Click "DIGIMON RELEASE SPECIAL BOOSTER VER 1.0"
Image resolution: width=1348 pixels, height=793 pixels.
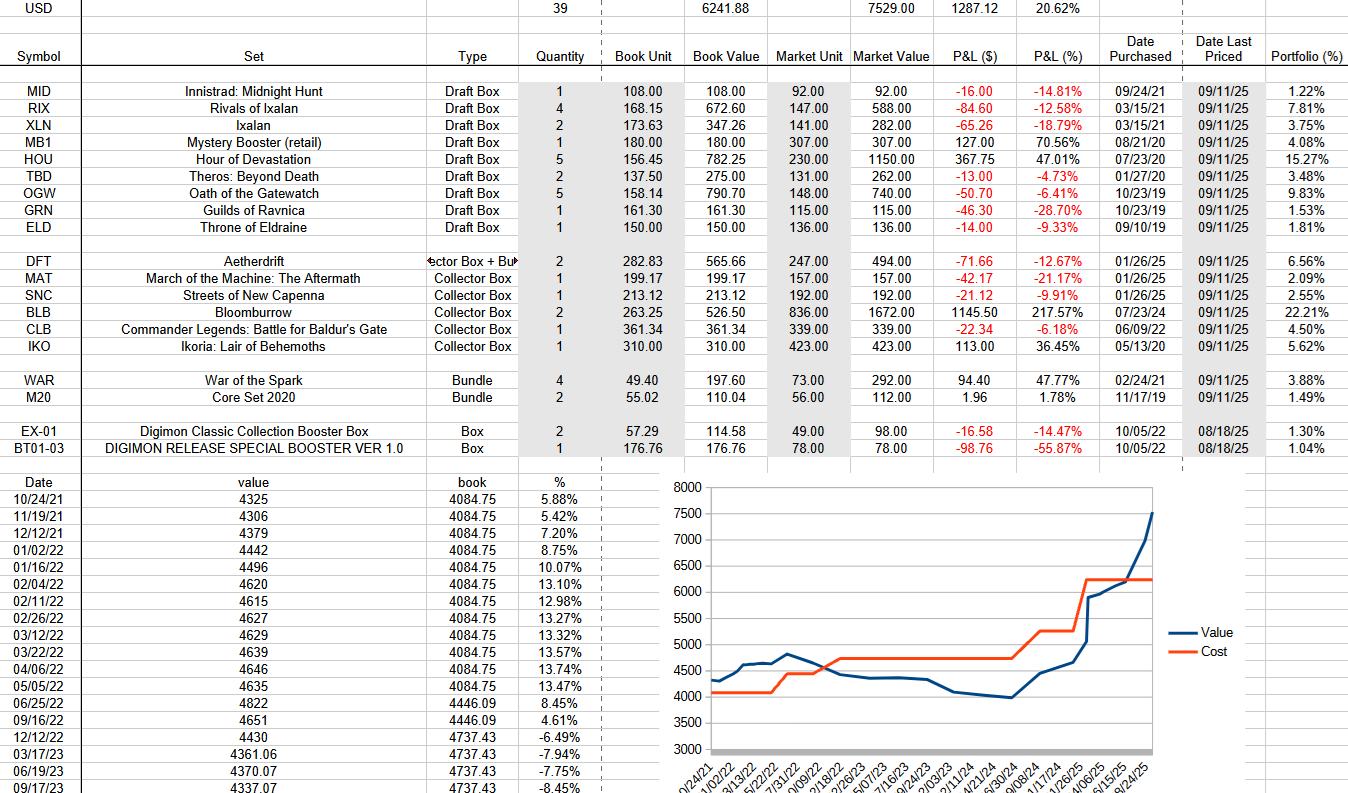pyautogui.click(x=254, y=448)
